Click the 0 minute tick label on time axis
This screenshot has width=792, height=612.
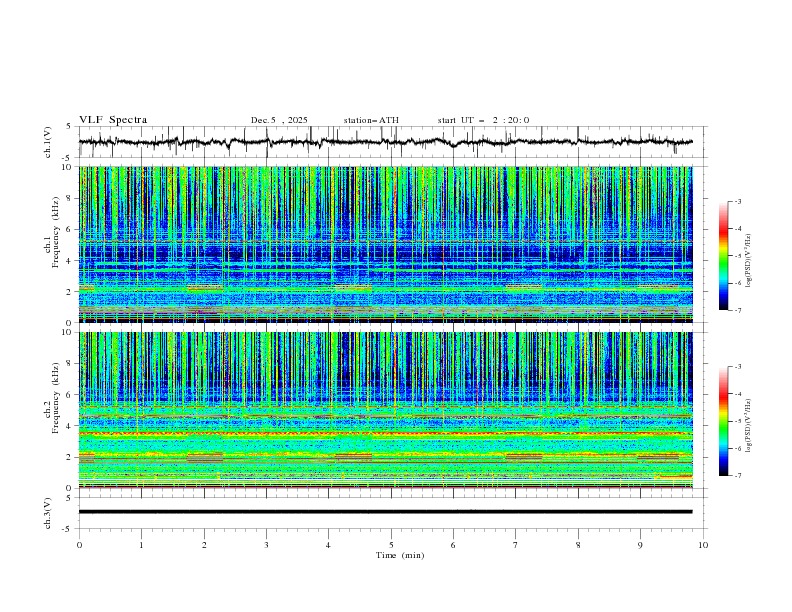pyautogui.click(x=79, y=545)
